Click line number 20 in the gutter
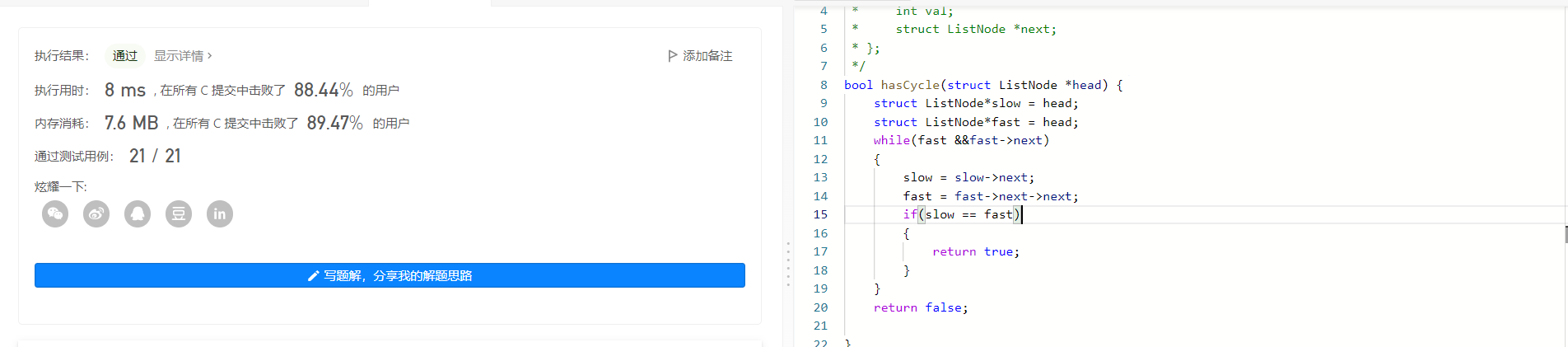Screen dimensions: 1568x347 point(821,307)
